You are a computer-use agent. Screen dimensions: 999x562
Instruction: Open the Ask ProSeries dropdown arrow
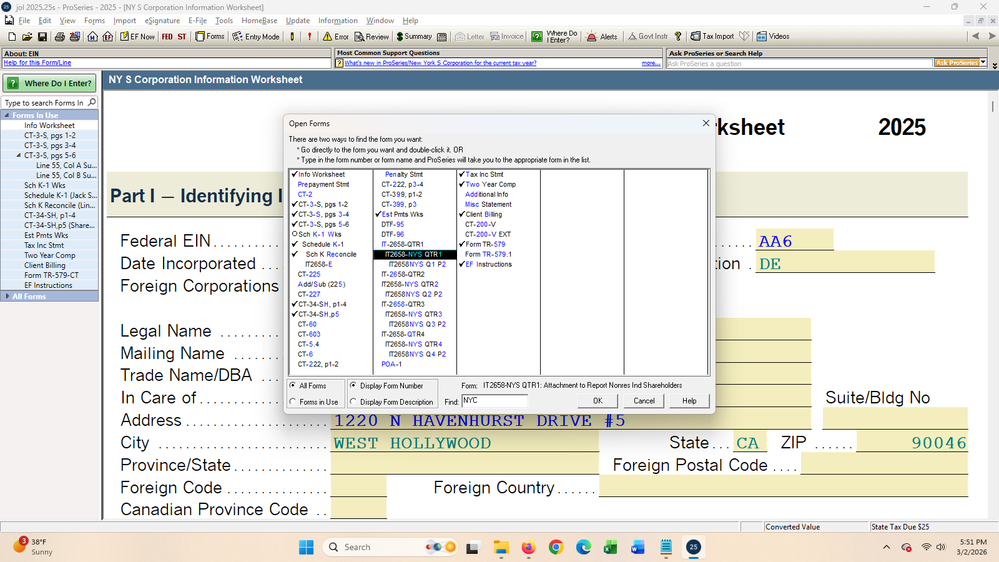pos(984,62)
